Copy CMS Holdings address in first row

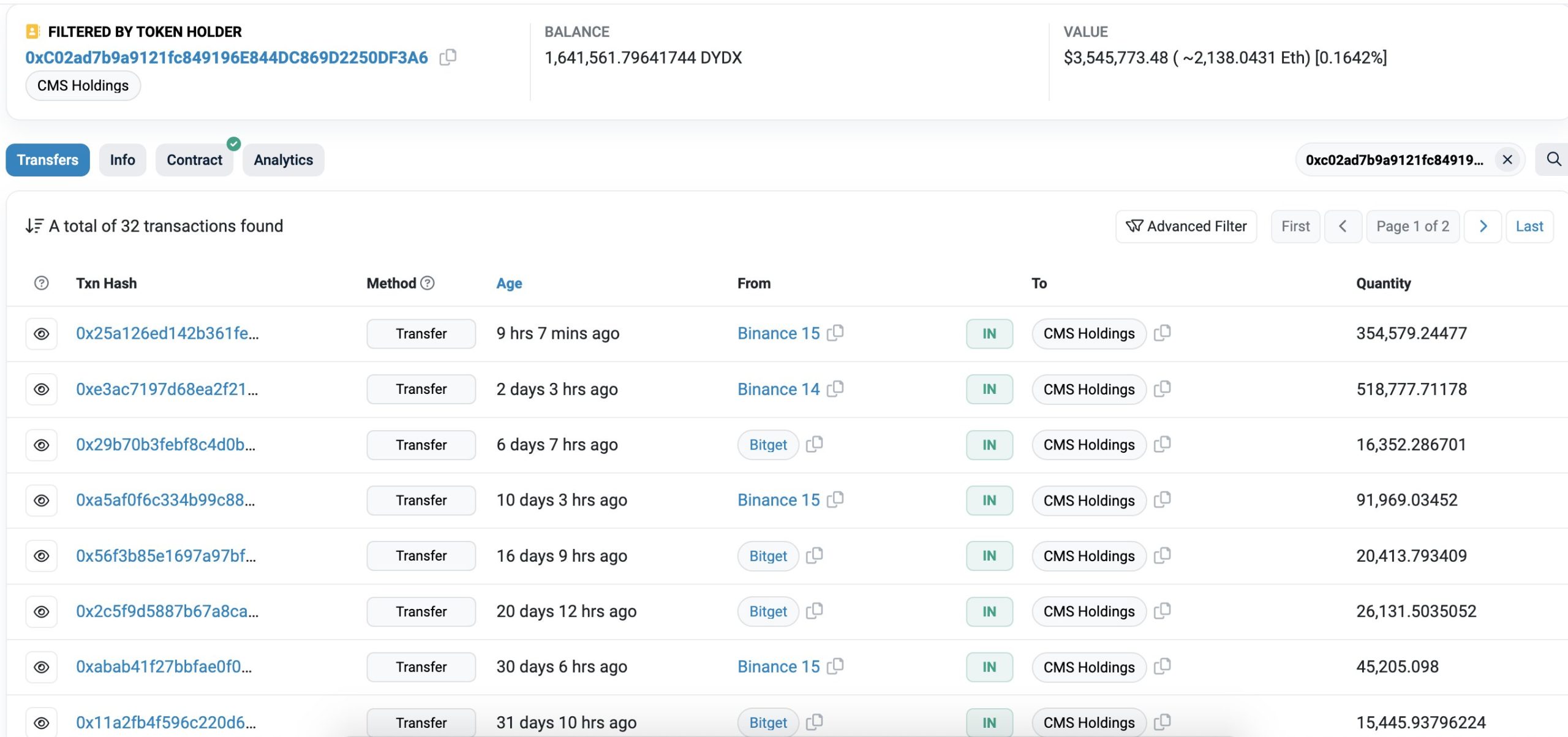pos(1163,333)
